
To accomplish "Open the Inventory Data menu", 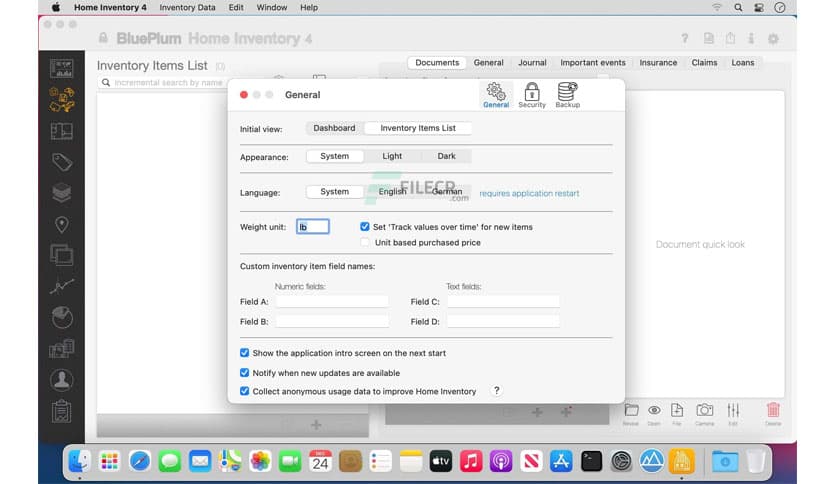I will coord(187,7).
